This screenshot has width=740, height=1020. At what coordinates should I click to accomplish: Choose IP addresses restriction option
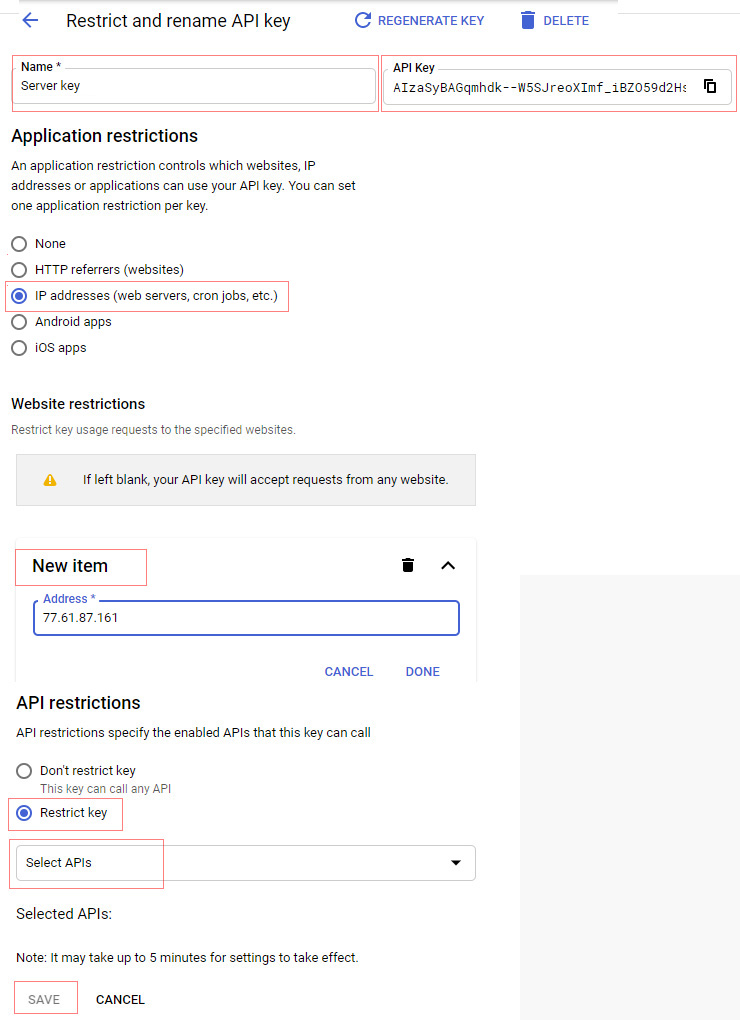point(19,296)
